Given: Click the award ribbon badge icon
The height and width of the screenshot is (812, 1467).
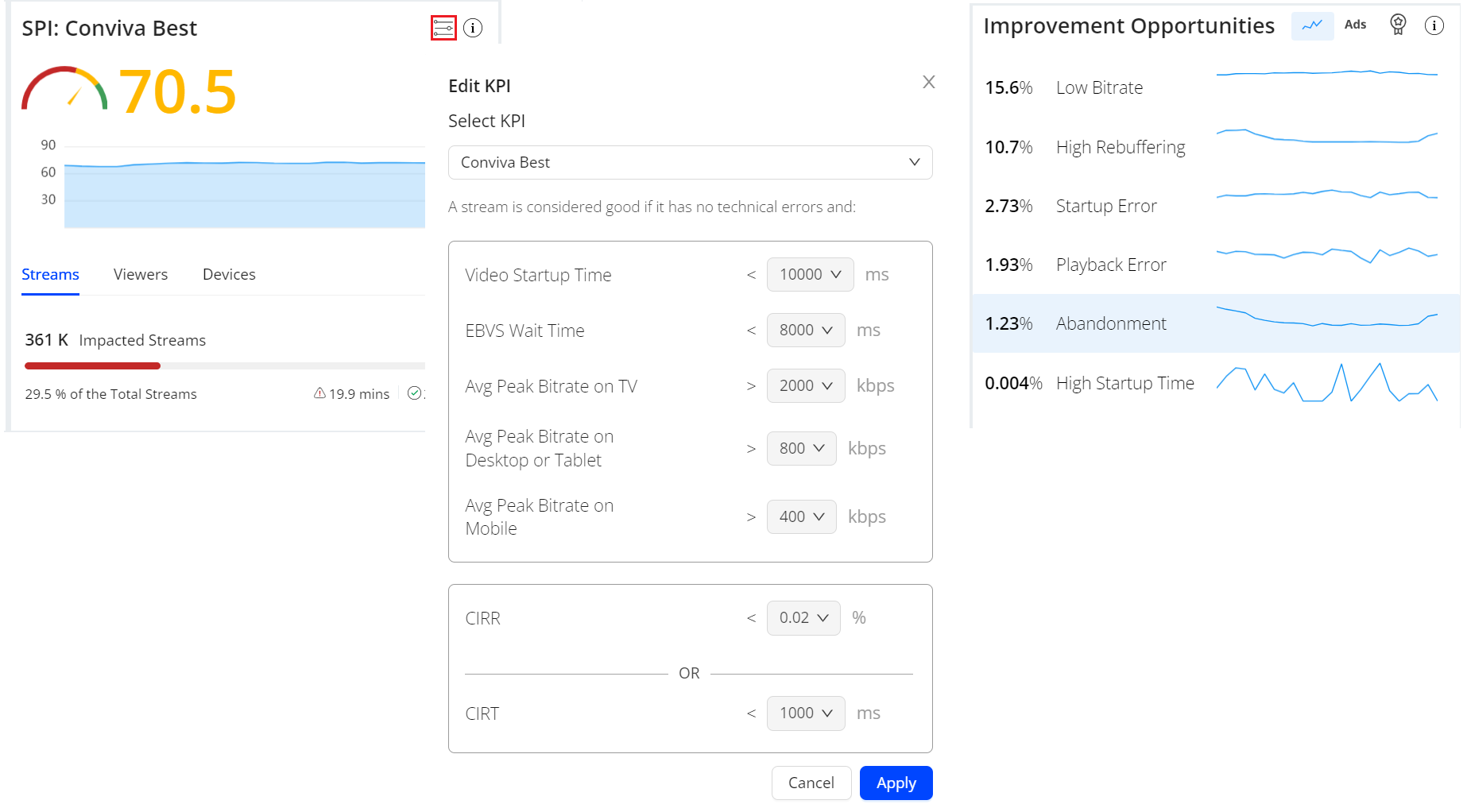Looking at the screenshot, I should pyautogui.click(x=1398, y=25).
